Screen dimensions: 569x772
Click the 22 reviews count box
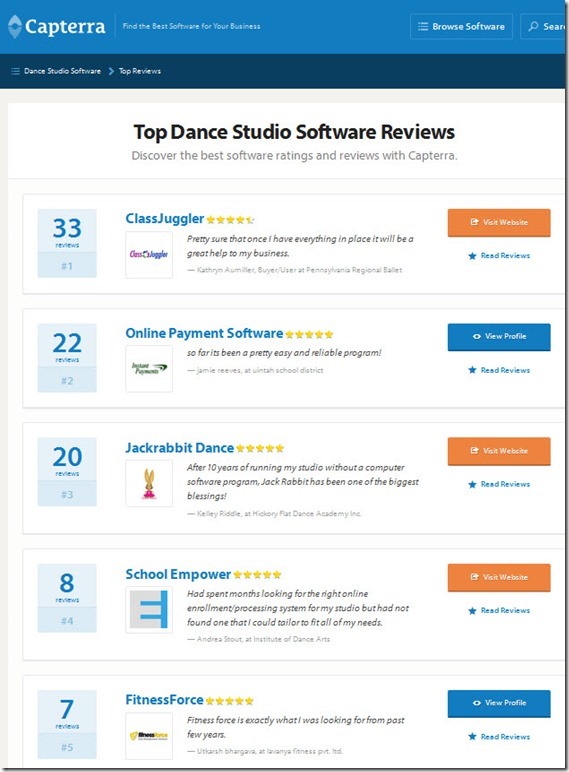(67, 346)
